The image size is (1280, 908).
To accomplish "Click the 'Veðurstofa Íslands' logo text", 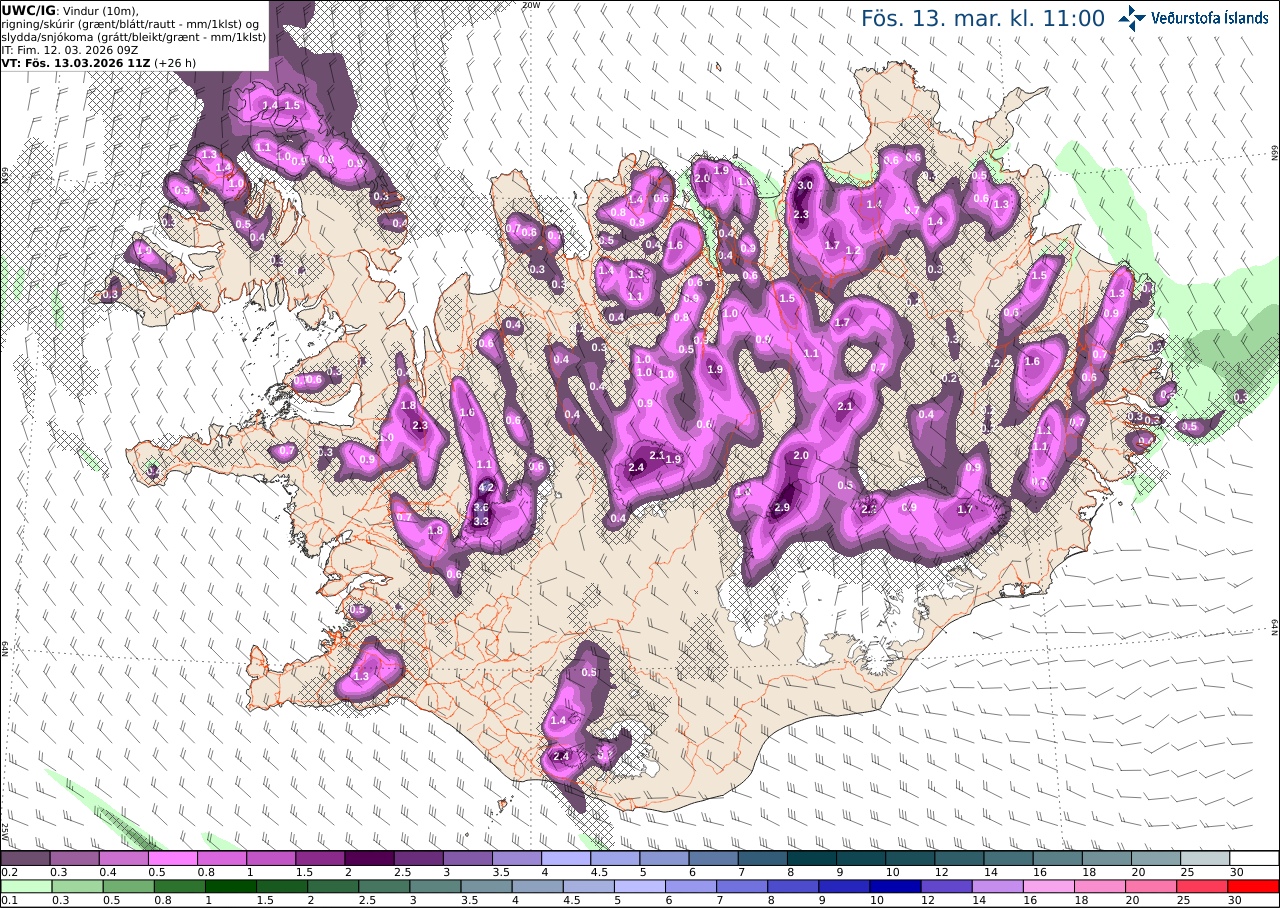I will pos(1209,17).
